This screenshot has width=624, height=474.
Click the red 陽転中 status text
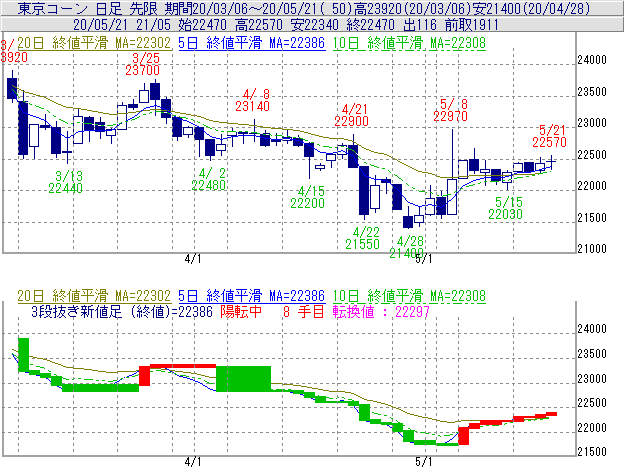[241, 312]
